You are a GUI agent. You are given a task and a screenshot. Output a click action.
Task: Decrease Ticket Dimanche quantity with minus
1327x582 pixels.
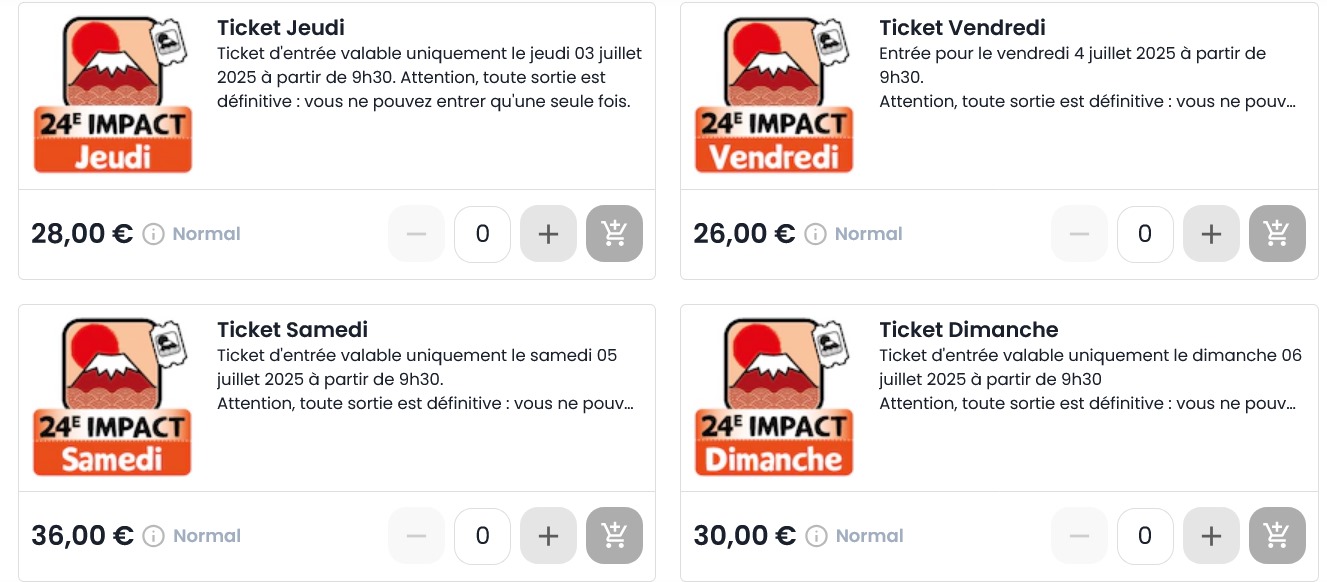click(1079, 536)
